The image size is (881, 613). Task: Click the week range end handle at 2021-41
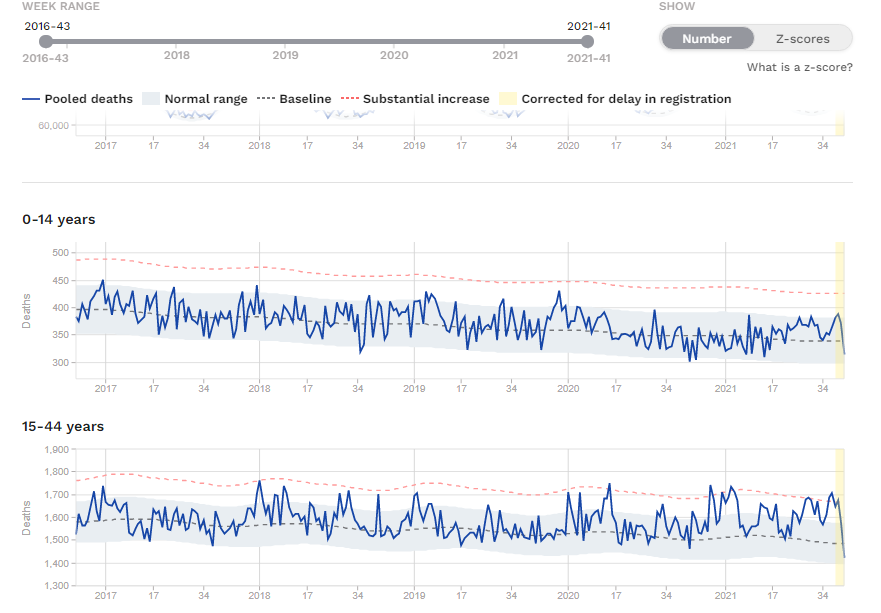[x=588, y=41]
